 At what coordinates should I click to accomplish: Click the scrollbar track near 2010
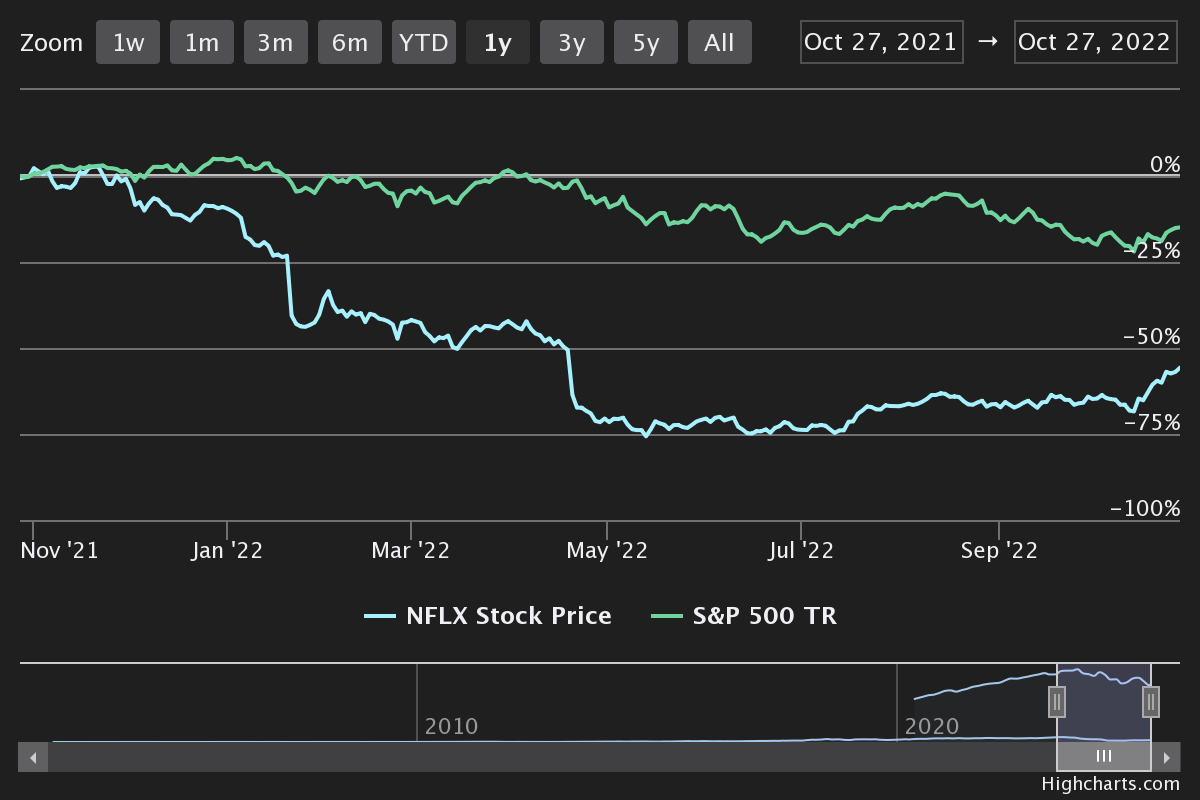pyautogui.click(x=450, y=757)
